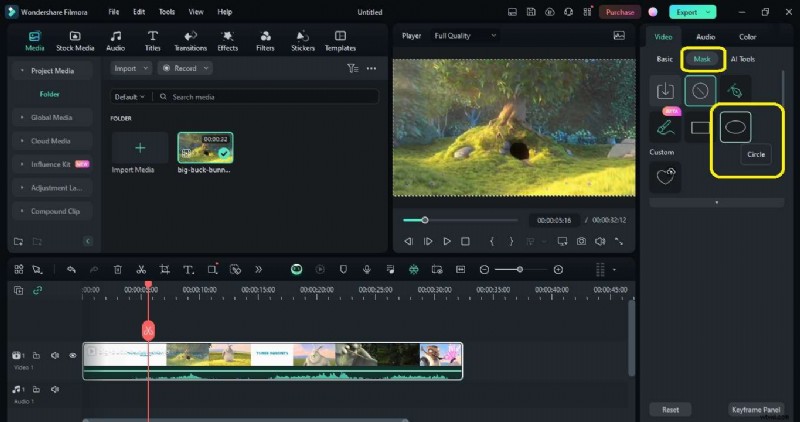Image resolution: width=800 pixels, height=422 pixels.
Task: Hide the Video 1 track
Action: click(72, 355)
